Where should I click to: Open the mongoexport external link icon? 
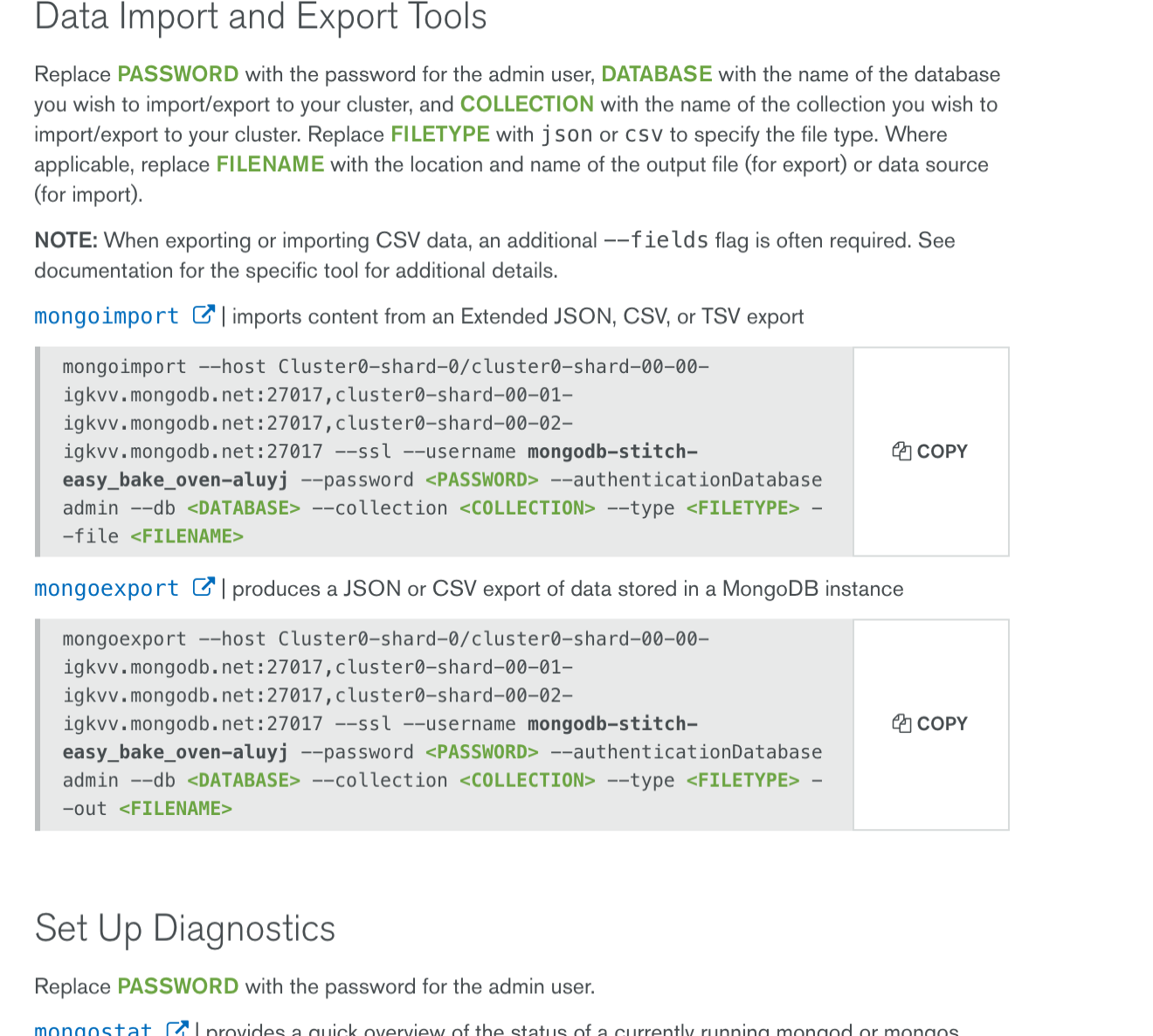point(203,588)
